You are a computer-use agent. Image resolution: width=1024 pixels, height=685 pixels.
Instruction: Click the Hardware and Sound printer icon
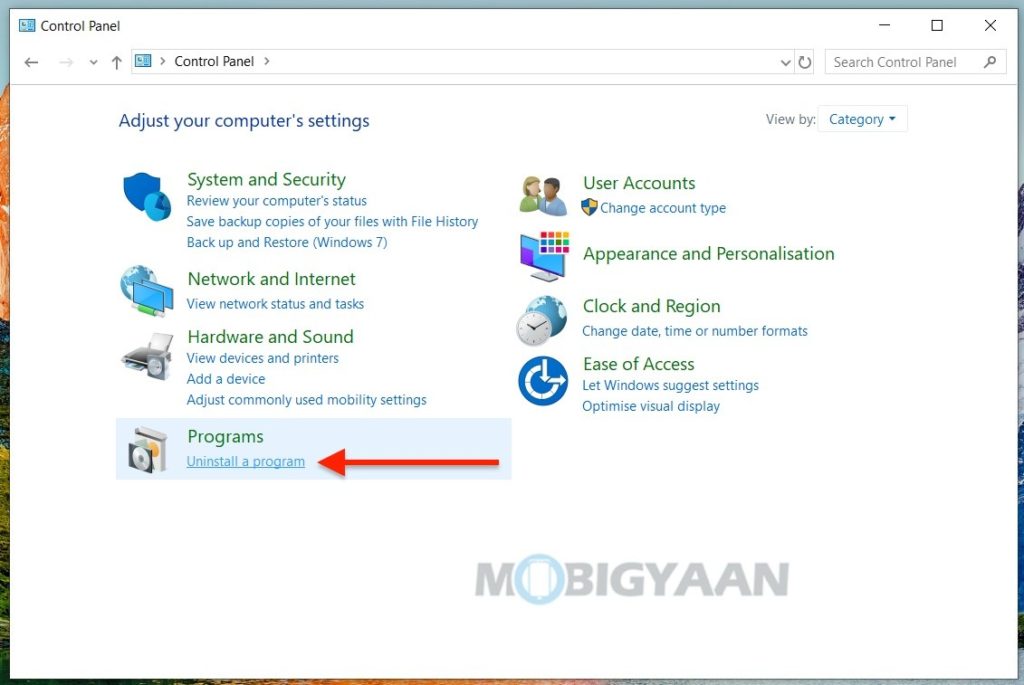pyautogui.click(x=146, y=357)
